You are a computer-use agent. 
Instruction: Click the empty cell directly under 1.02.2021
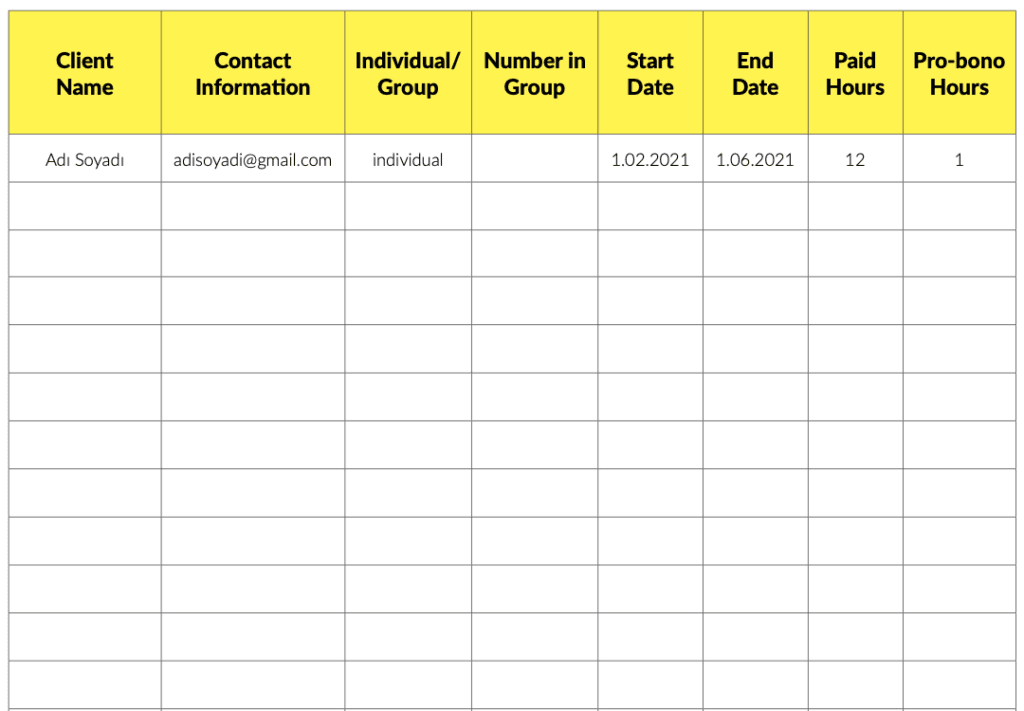pos(650,206)
